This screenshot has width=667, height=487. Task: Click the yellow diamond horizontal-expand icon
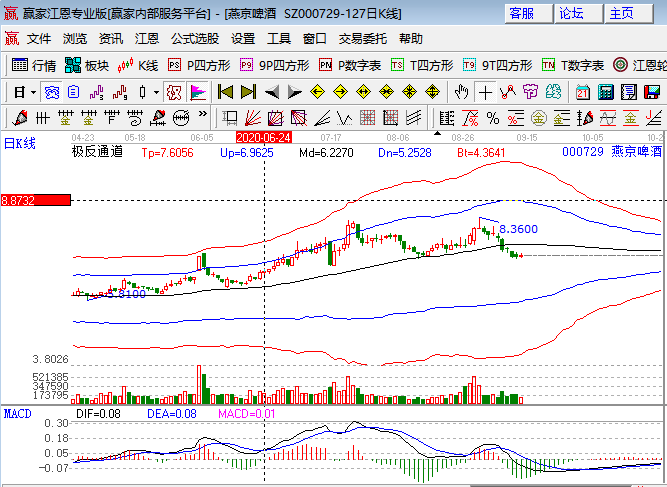point(363,91)
